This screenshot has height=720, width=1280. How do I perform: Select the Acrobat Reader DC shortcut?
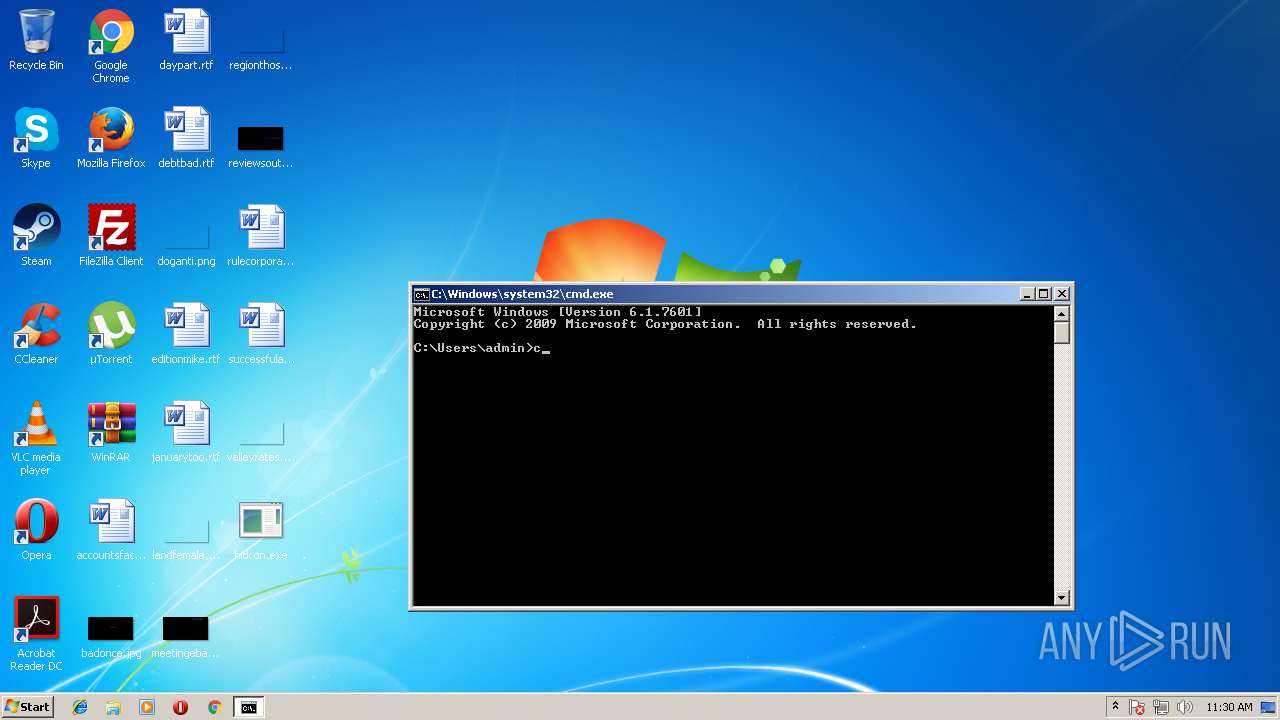pos(36,634)
